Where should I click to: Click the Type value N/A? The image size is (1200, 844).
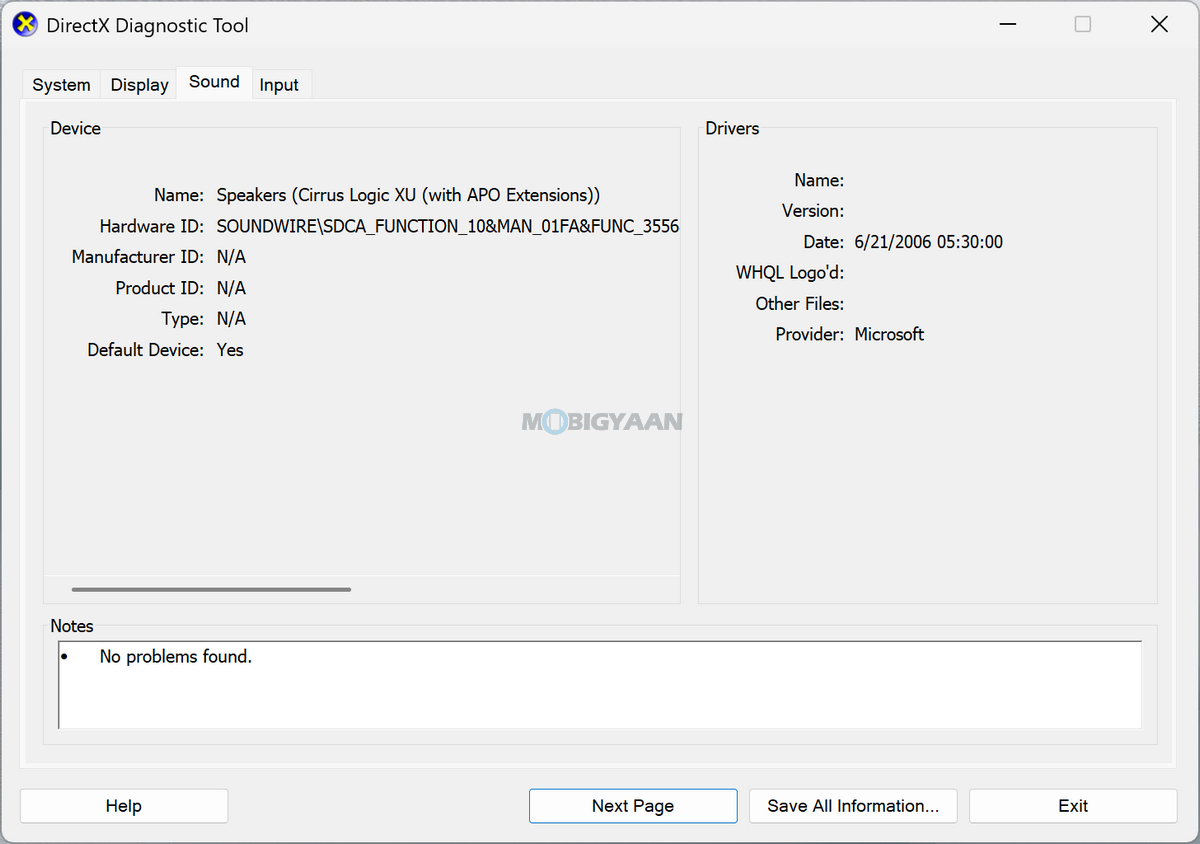(x=231, y=319)
